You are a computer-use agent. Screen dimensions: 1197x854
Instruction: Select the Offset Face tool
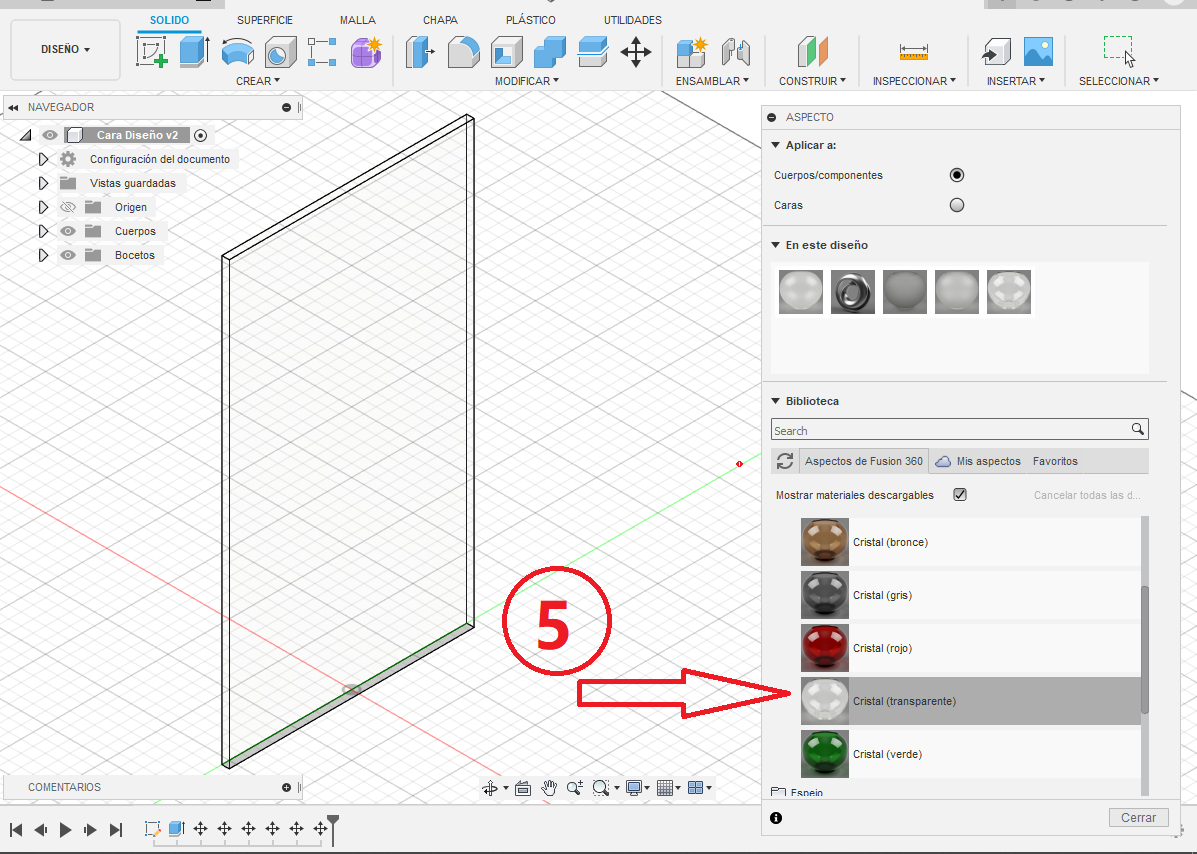(592, 53)
